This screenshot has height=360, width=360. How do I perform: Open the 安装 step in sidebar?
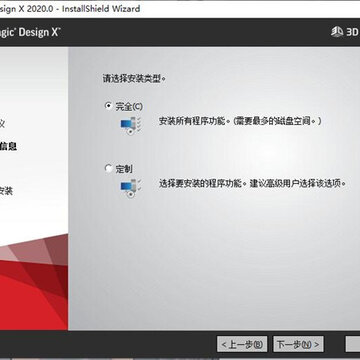(6, 191)
